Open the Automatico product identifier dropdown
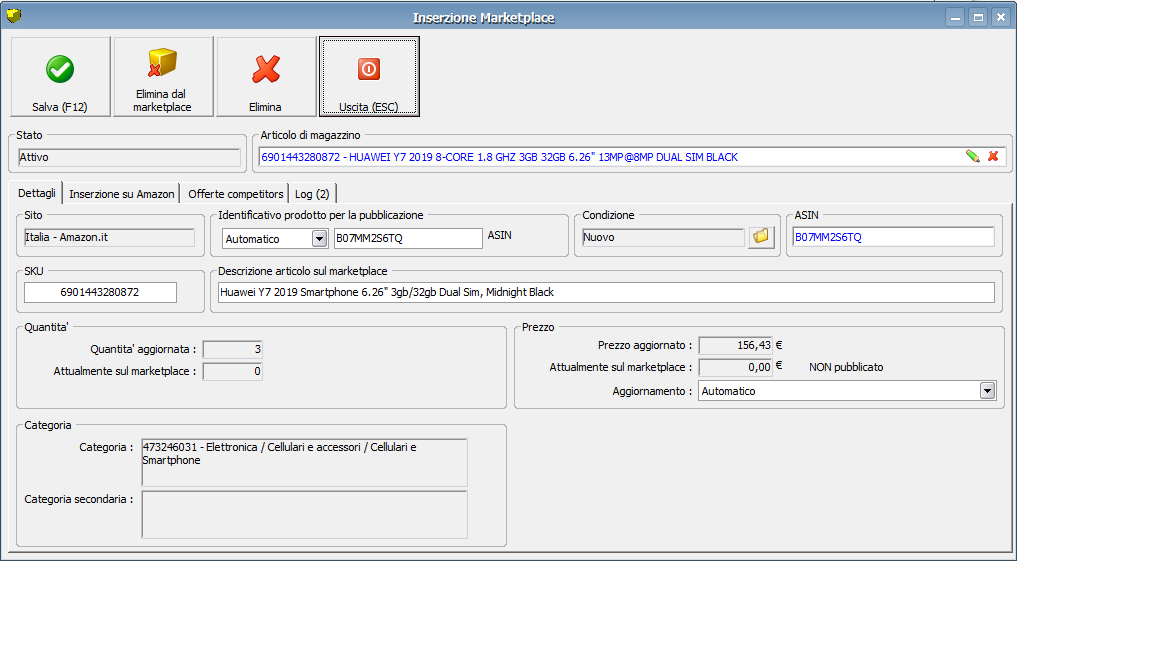This screenshot has width=1152, height=648. coord(319,239)
